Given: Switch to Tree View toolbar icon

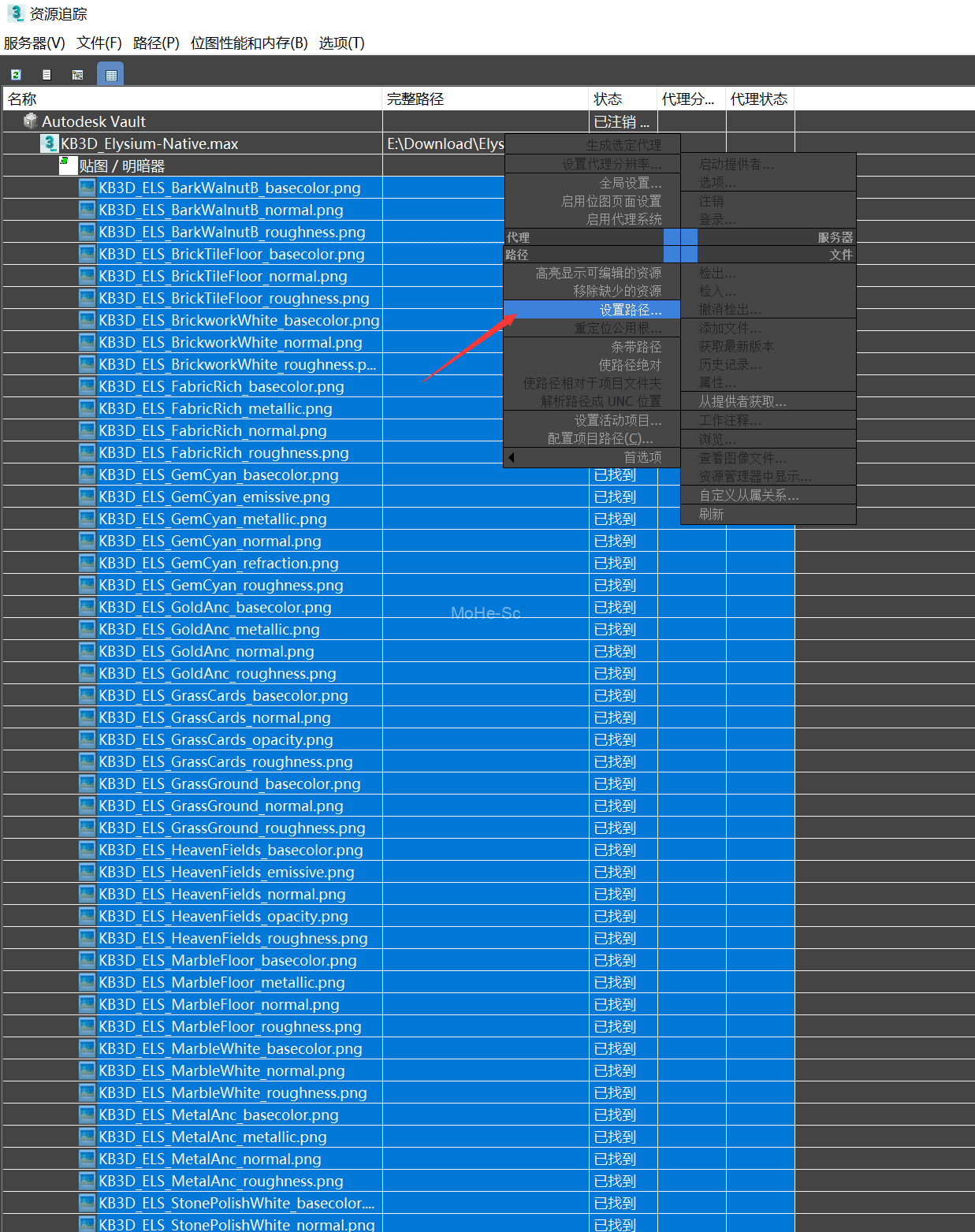Looking at the screenshot, I should coord(77,75).
